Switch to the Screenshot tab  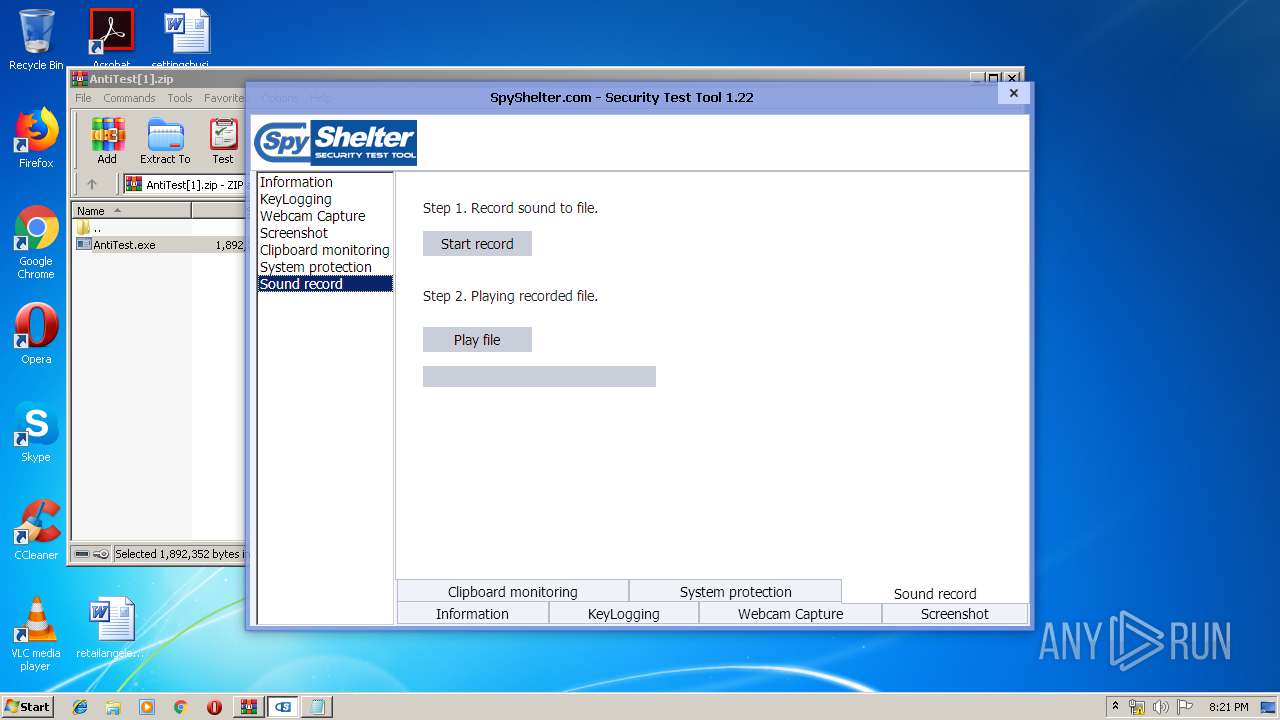[955, 614]
